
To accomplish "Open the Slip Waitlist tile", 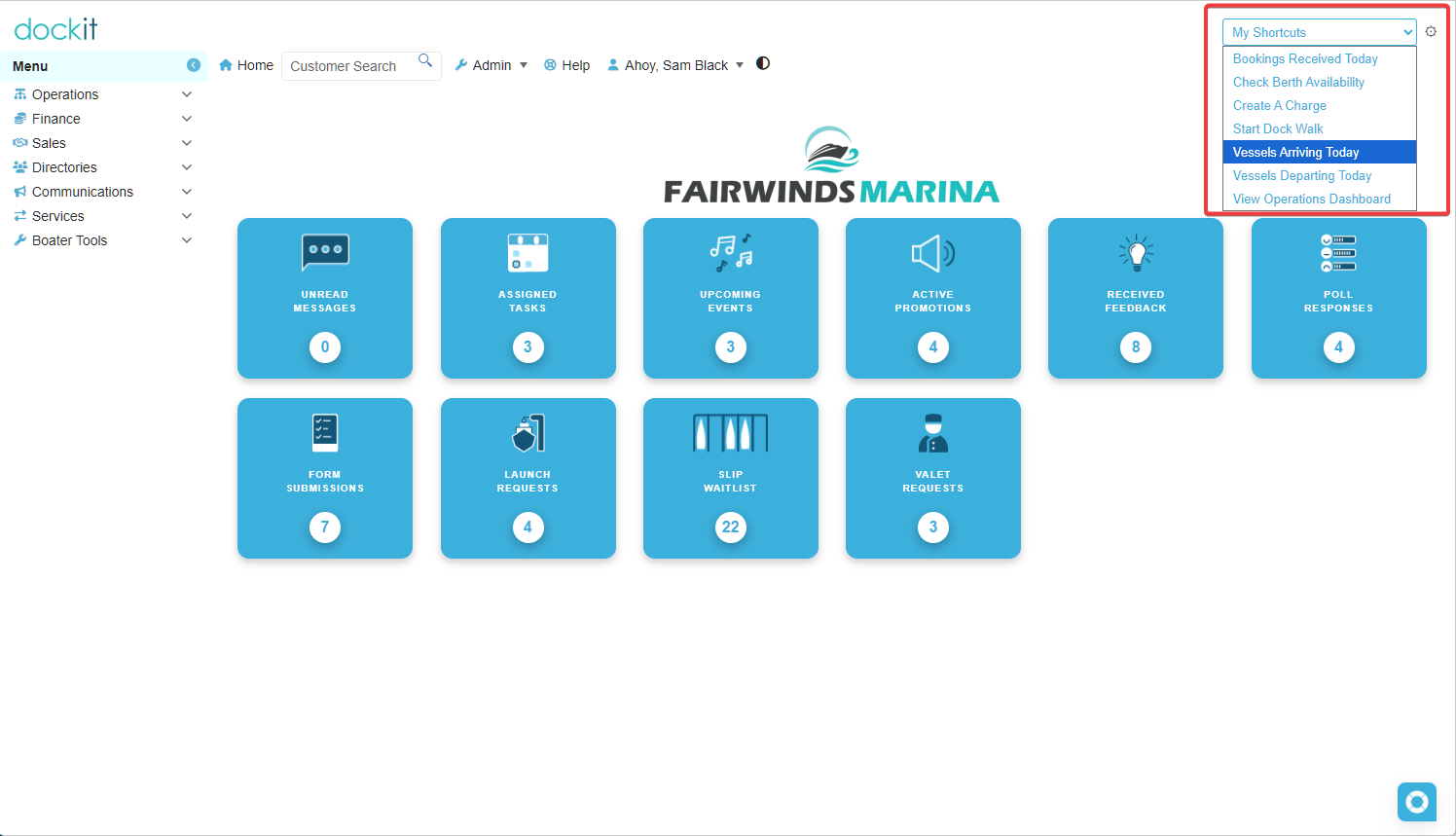I will coord(731,478).
